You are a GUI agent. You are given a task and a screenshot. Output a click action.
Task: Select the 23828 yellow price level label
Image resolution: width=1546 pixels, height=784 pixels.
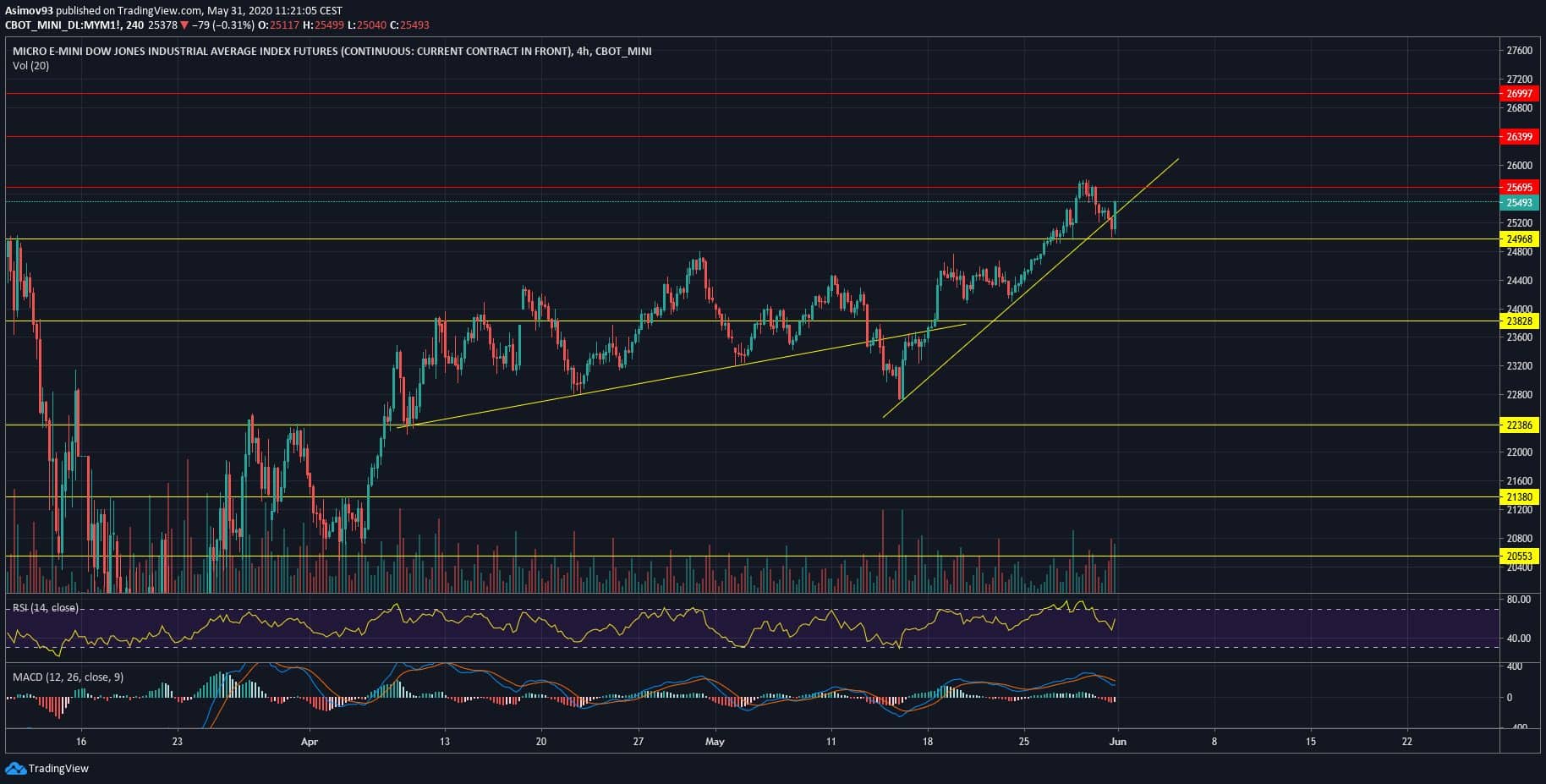(1519, 321)
